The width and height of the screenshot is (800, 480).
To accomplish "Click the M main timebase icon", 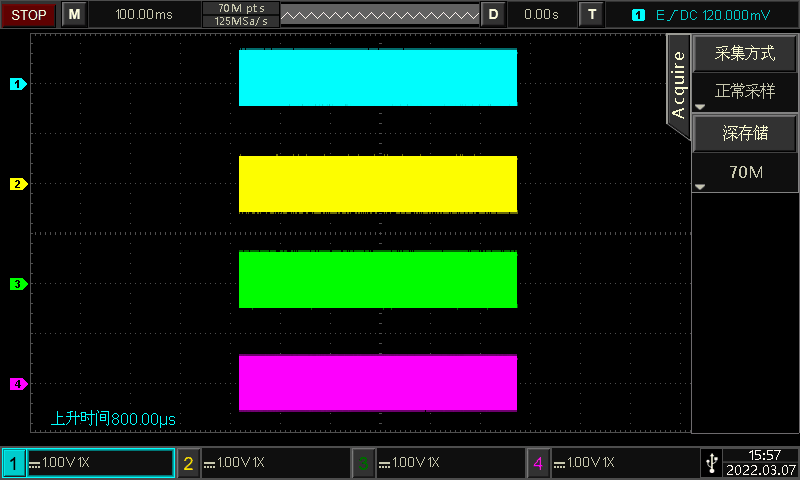I will [75, 14].
